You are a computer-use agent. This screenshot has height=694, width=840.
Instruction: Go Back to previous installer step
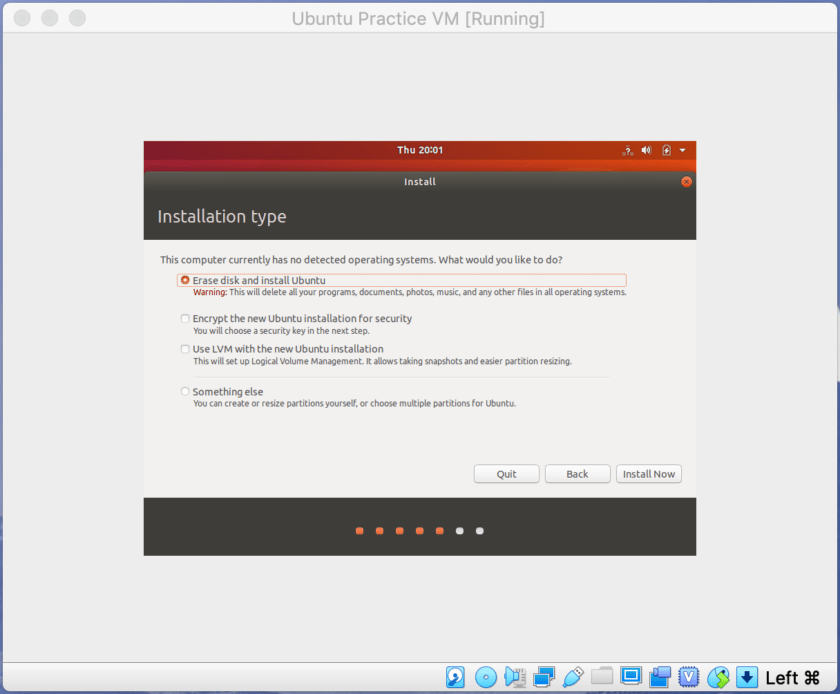click(578, 474)
